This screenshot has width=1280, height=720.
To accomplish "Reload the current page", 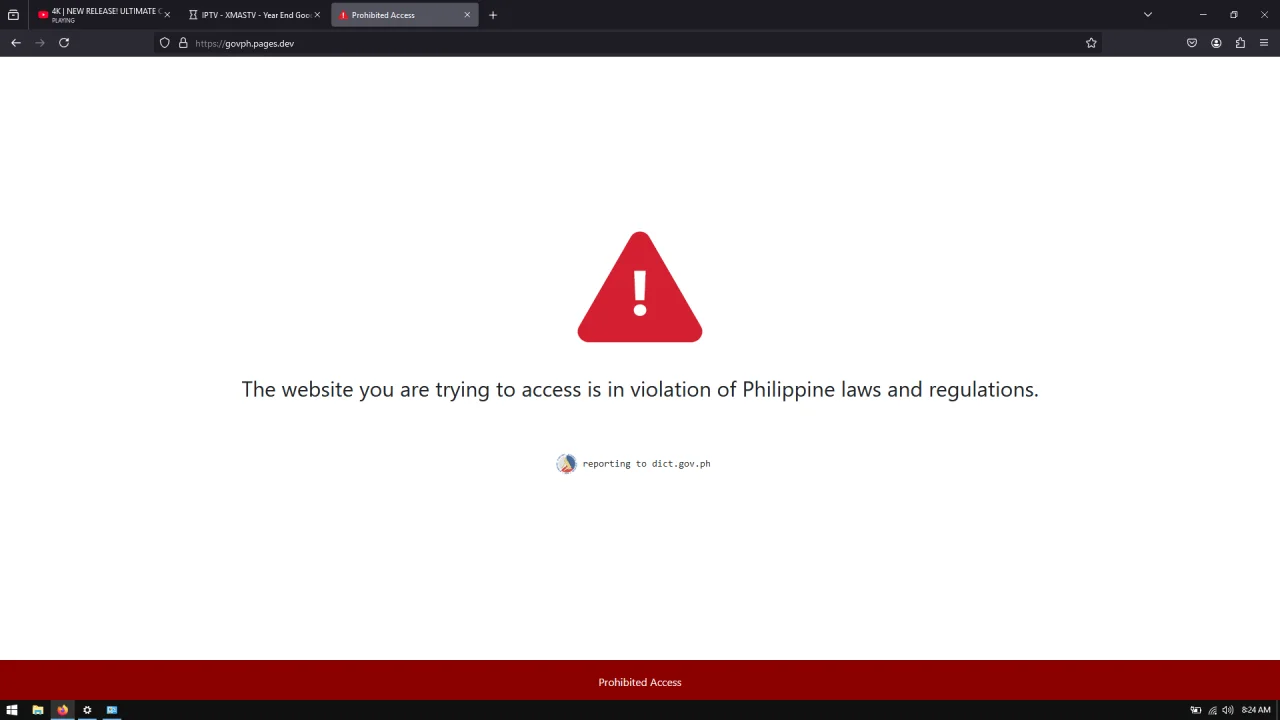I will tap(64, 43).
